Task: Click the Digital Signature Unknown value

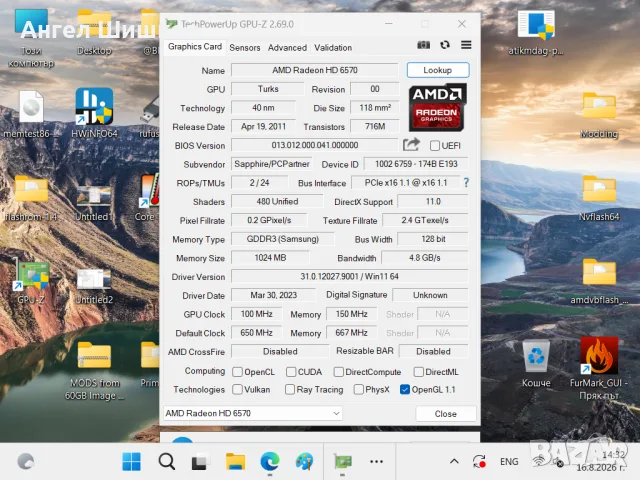Action: coord(430,295)
